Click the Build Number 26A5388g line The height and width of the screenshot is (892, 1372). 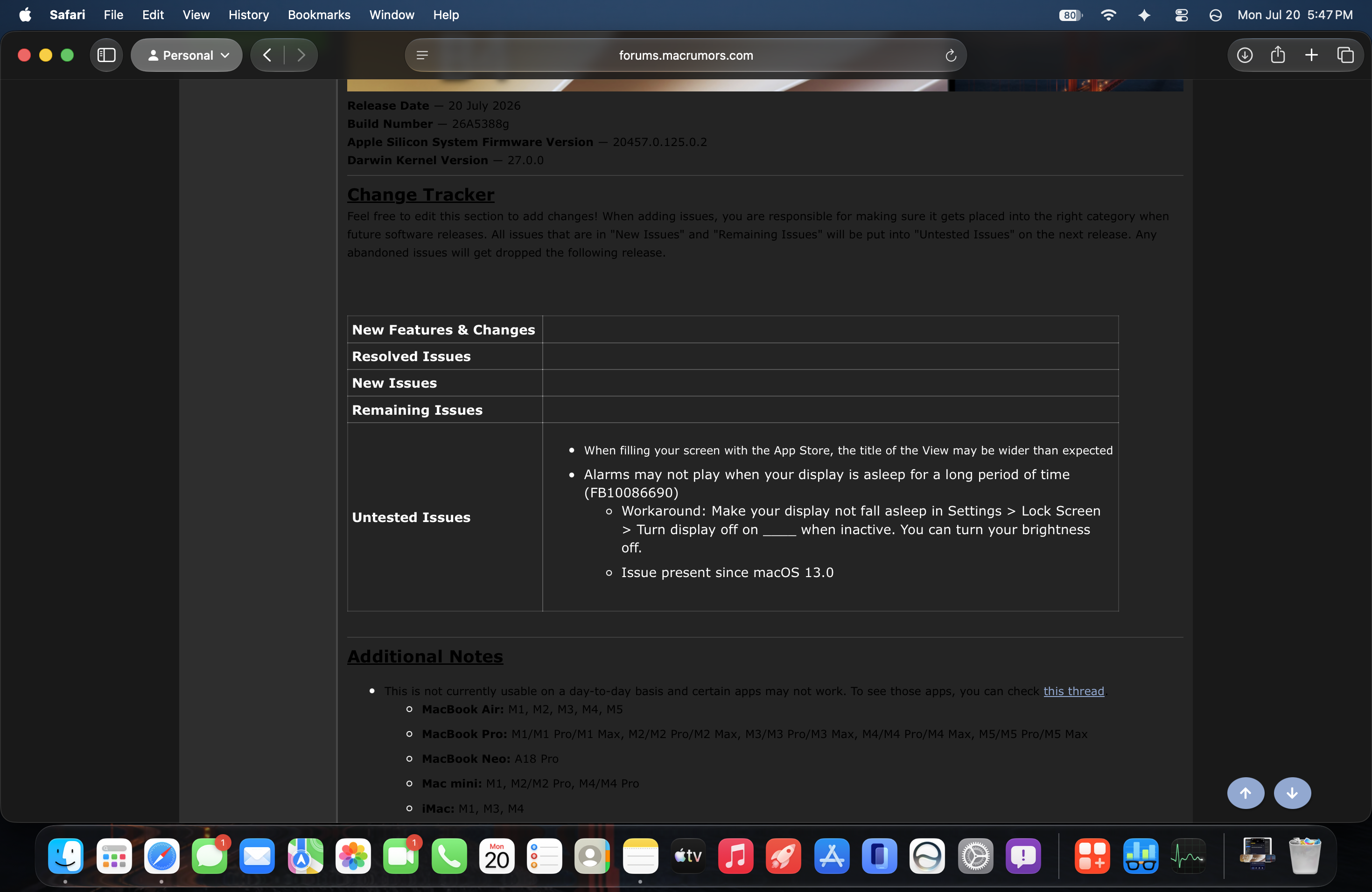(x=428, y=124)
